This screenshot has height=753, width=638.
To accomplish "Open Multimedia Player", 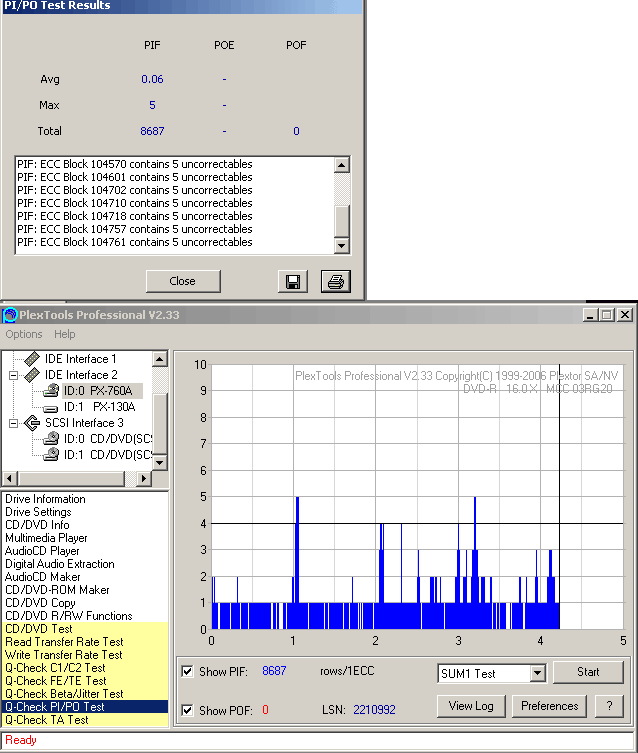I will 46,538.
